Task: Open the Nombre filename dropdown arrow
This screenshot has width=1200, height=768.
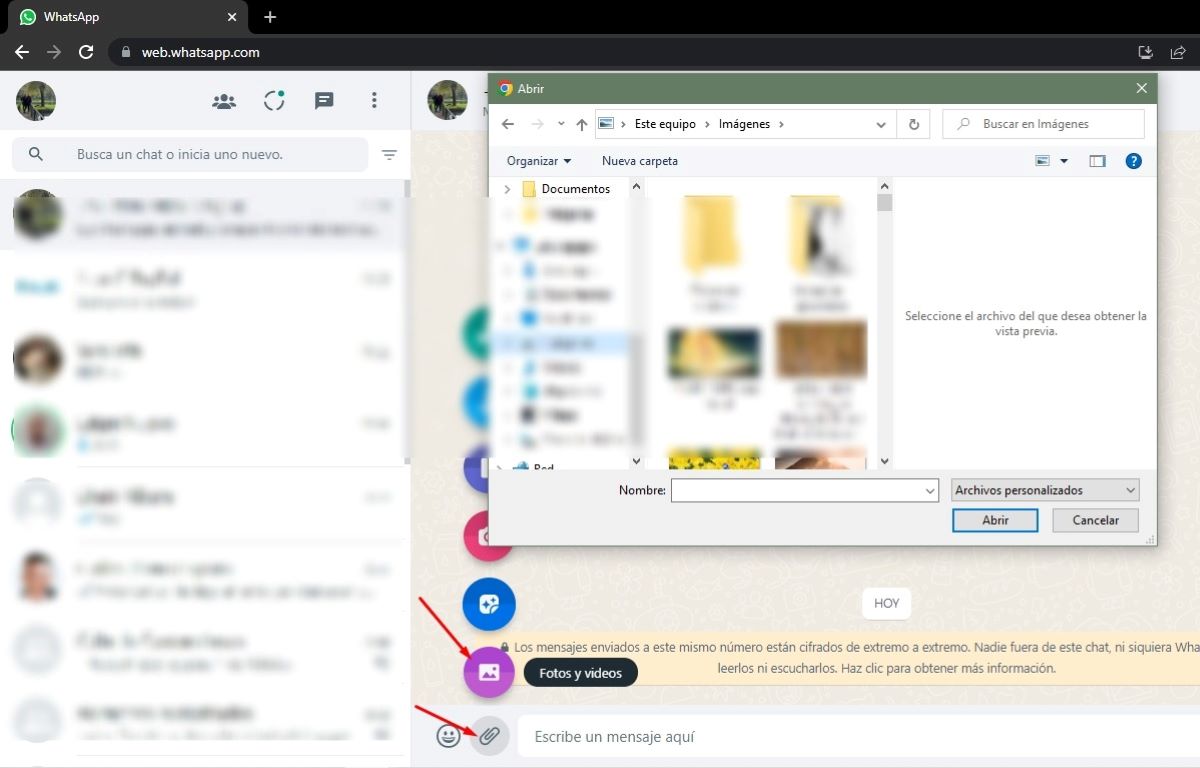Action: click(930, 491)
